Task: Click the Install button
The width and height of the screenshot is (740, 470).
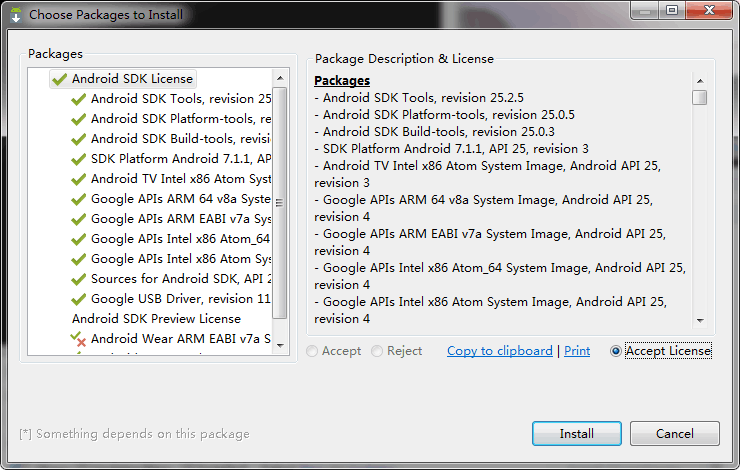Action: 577,434
